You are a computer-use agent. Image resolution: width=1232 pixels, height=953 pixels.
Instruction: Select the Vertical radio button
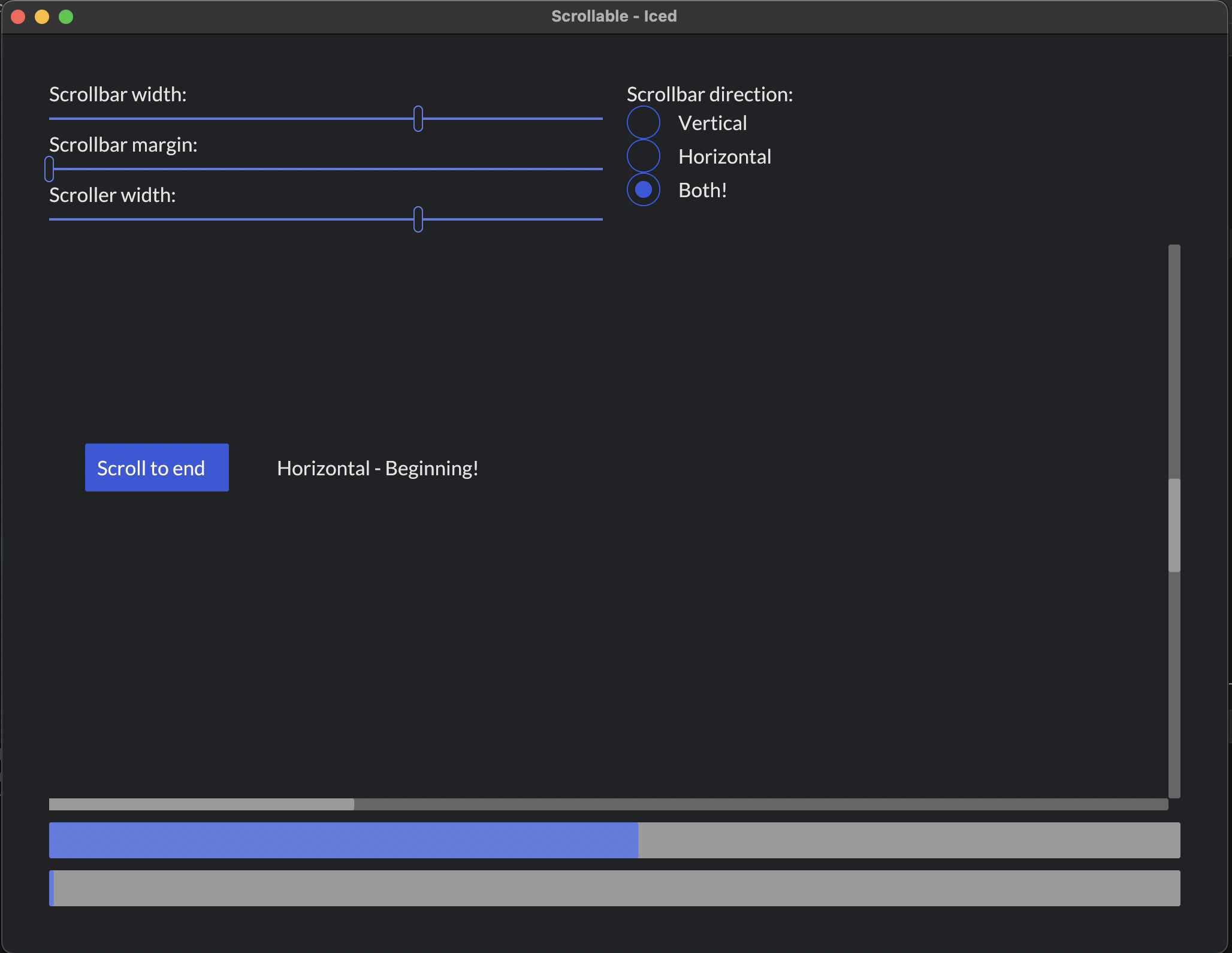tap(643, 123)
